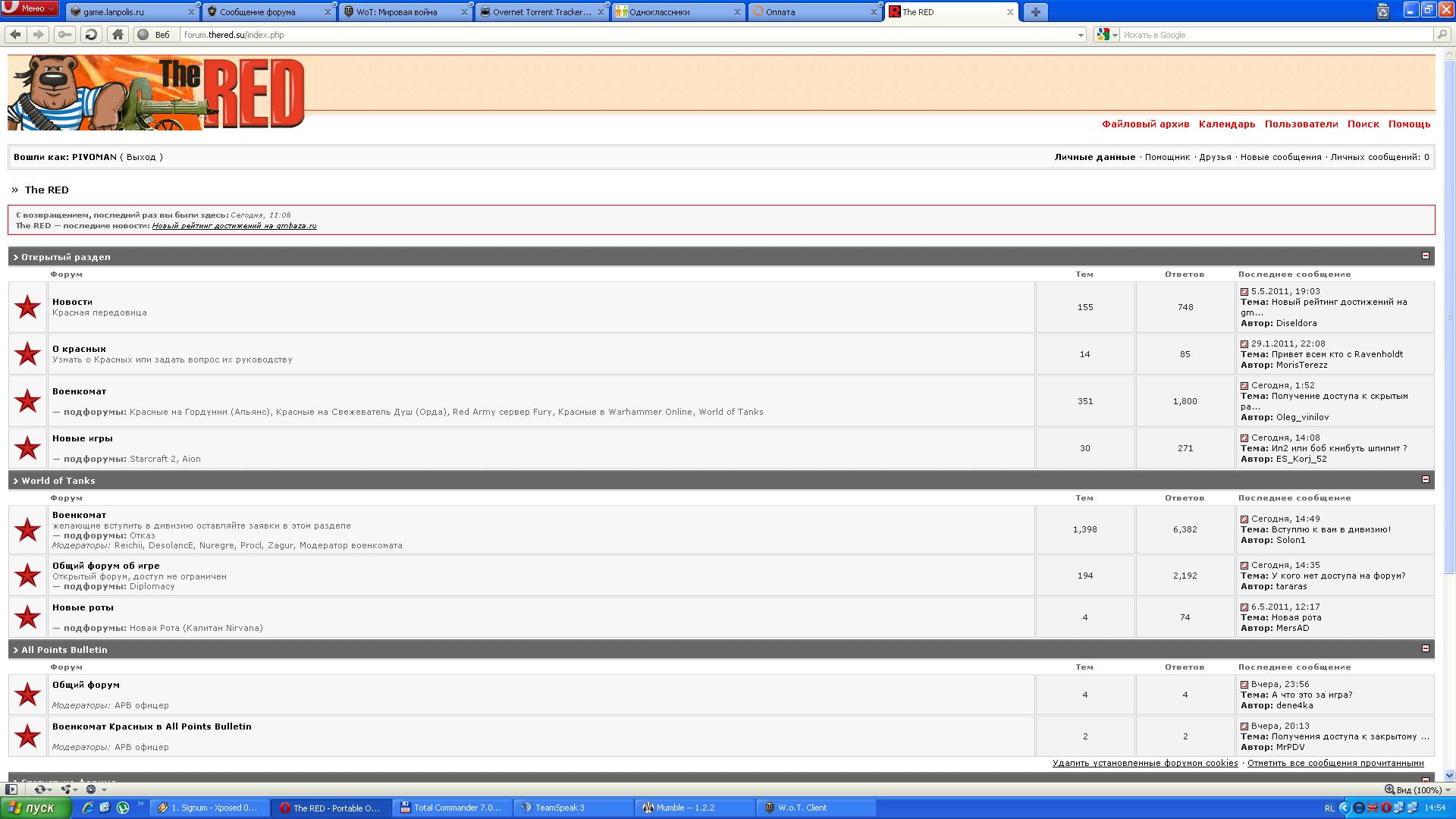Open the closed tabs trash icon
1456x819 pixels.
[x=1382, y=11]
